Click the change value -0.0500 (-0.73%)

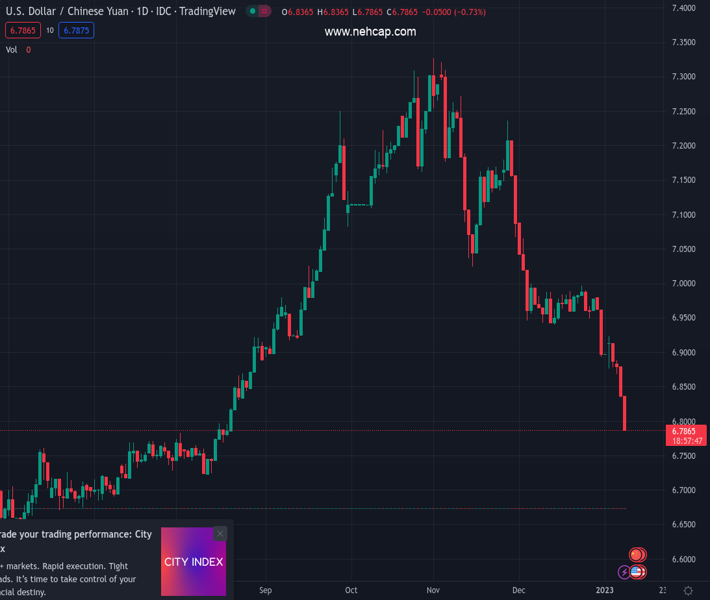point(453,12)
